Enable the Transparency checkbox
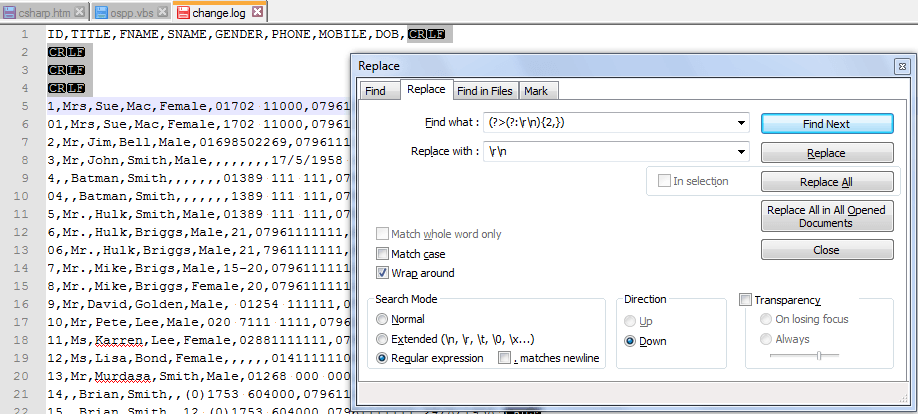 (745, 300)
